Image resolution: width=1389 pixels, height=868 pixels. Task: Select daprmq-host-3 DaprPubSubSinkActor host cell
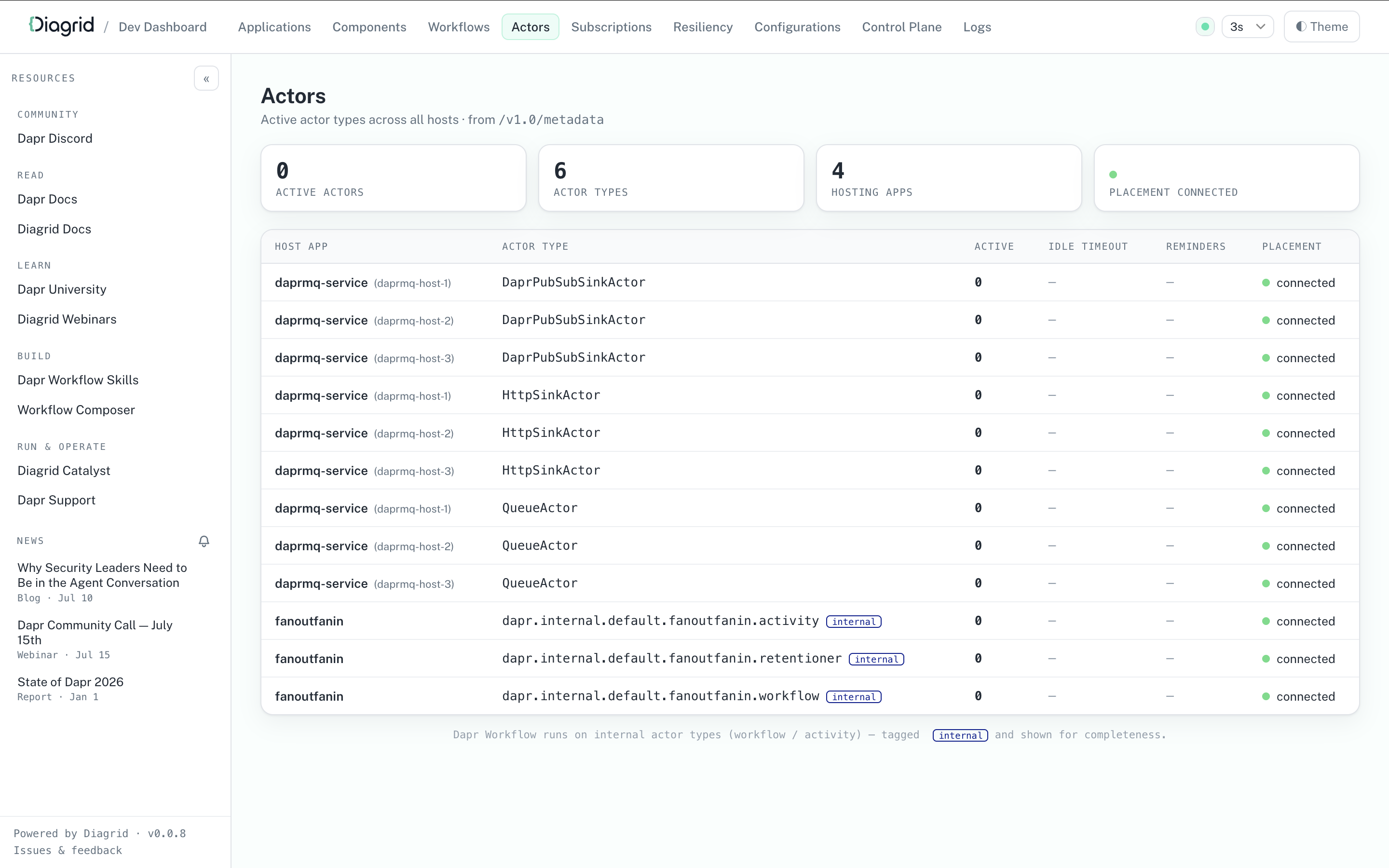click(365, 358)
